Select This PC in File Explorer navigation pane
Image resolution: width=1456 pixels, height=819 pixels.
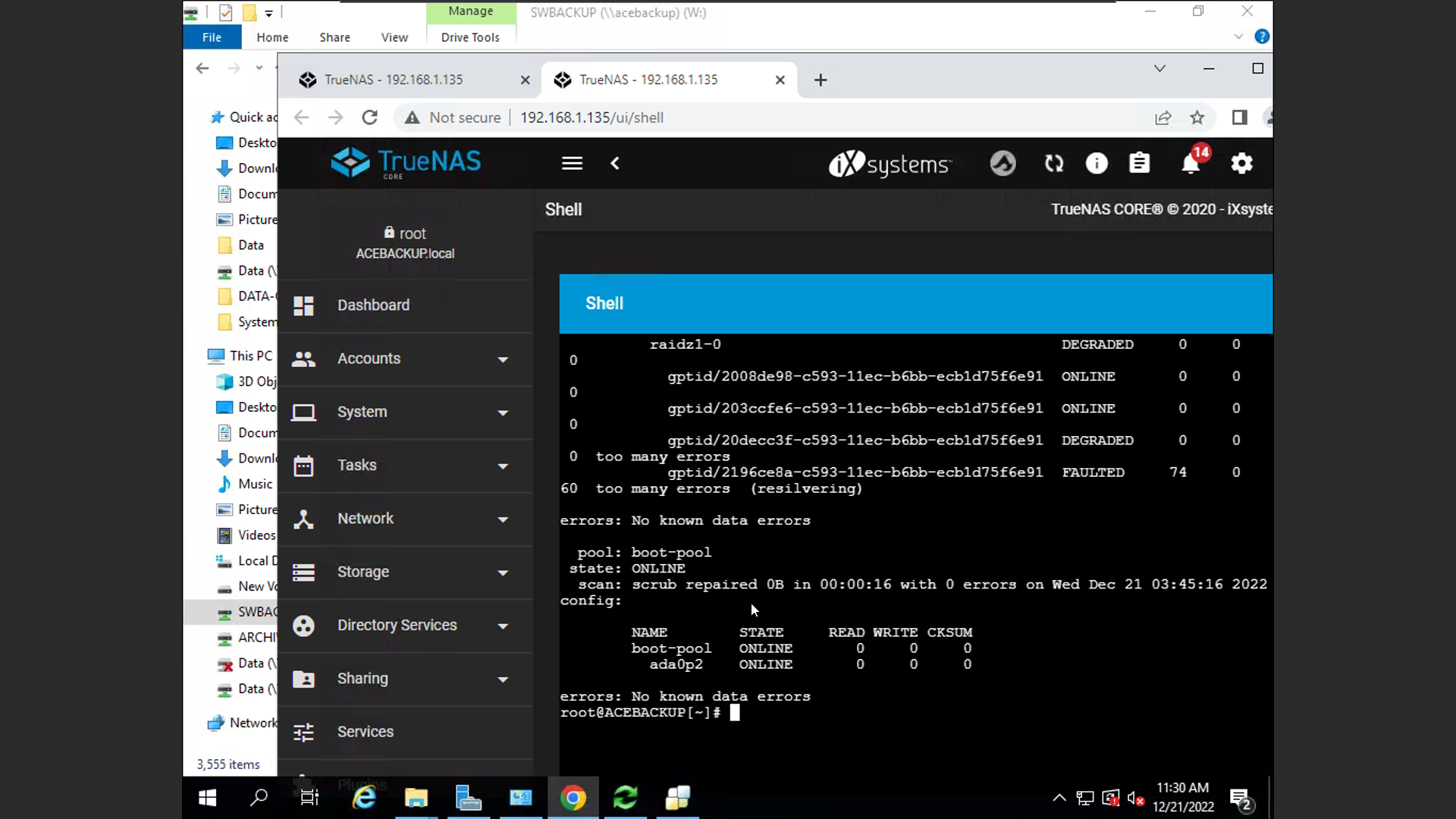pyautogui.click(x=250, y=356)
